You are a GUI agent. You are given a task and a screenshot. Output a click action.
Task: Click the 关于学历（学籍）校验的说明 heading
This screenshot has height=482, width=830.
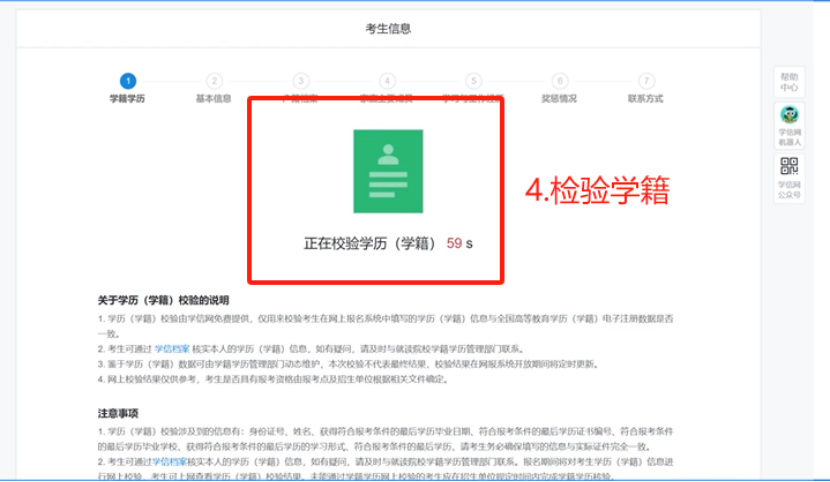tap(163, 301)
